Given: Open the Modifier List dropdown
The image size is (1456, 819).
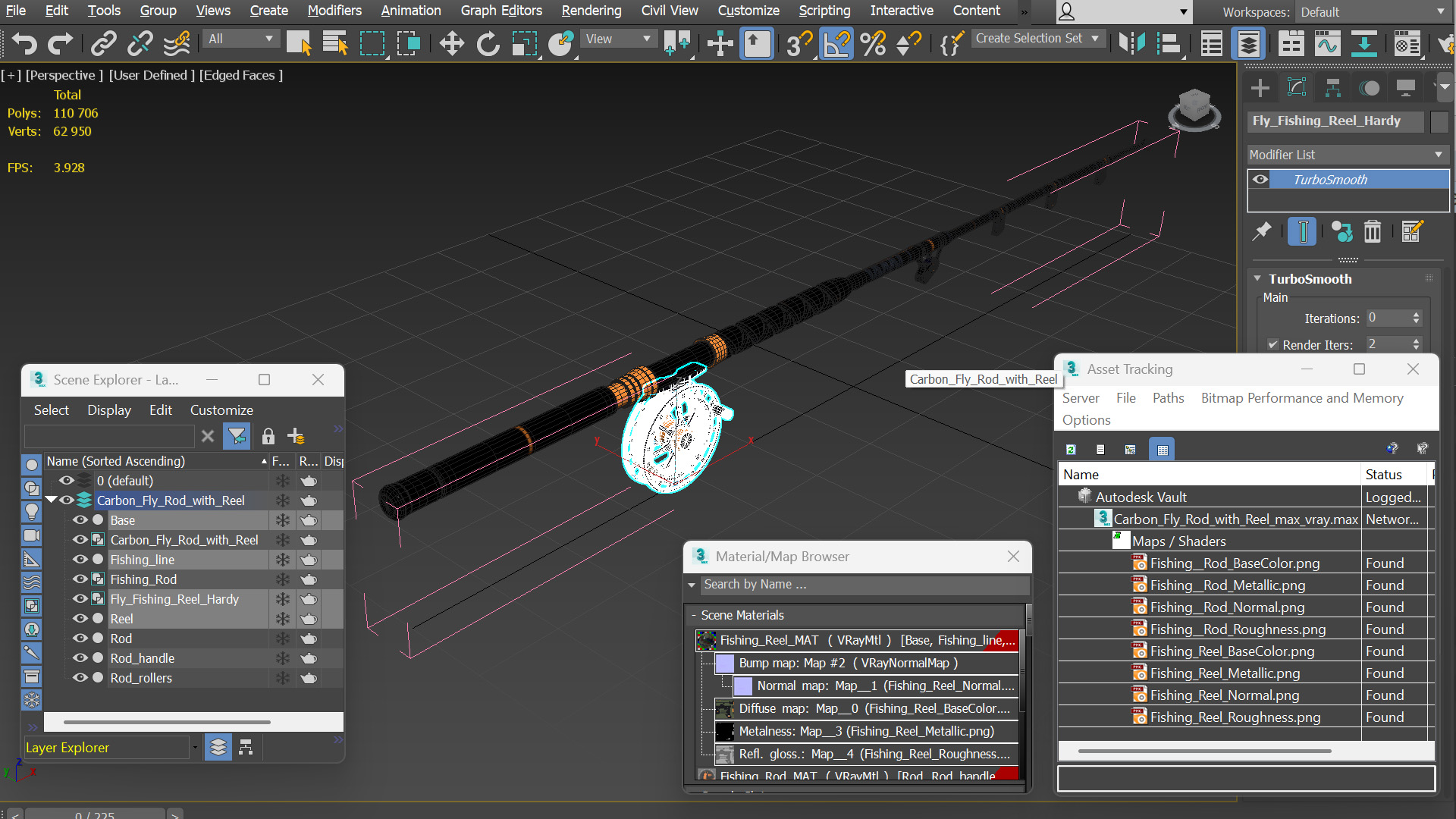Looking at the screenshot, I should pos(1348,155).
